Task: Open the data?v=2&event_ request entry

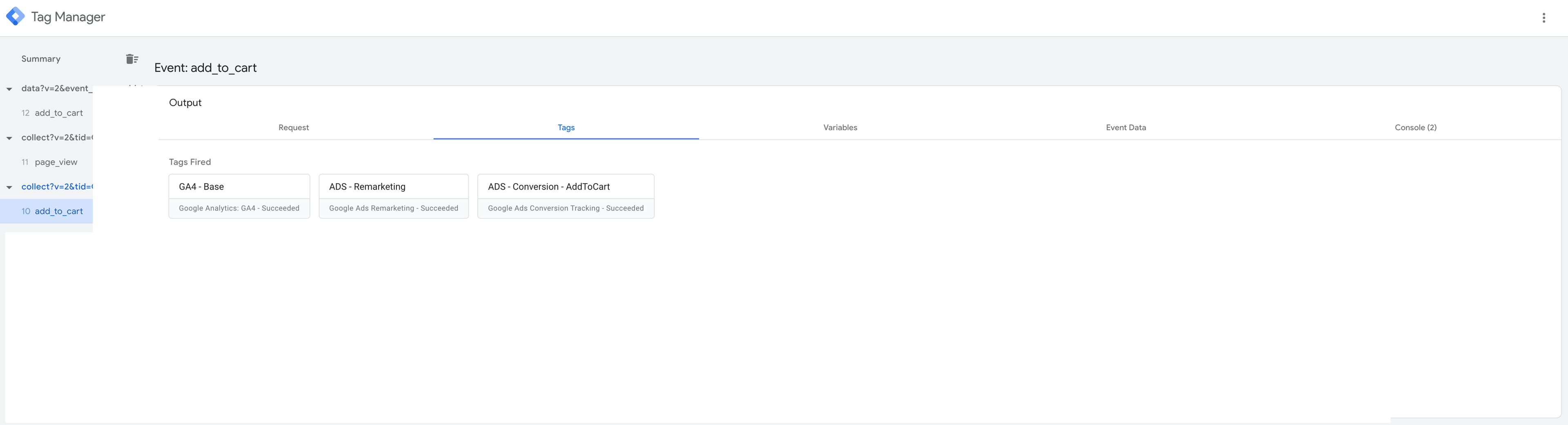Action: [x=57, y=88]
